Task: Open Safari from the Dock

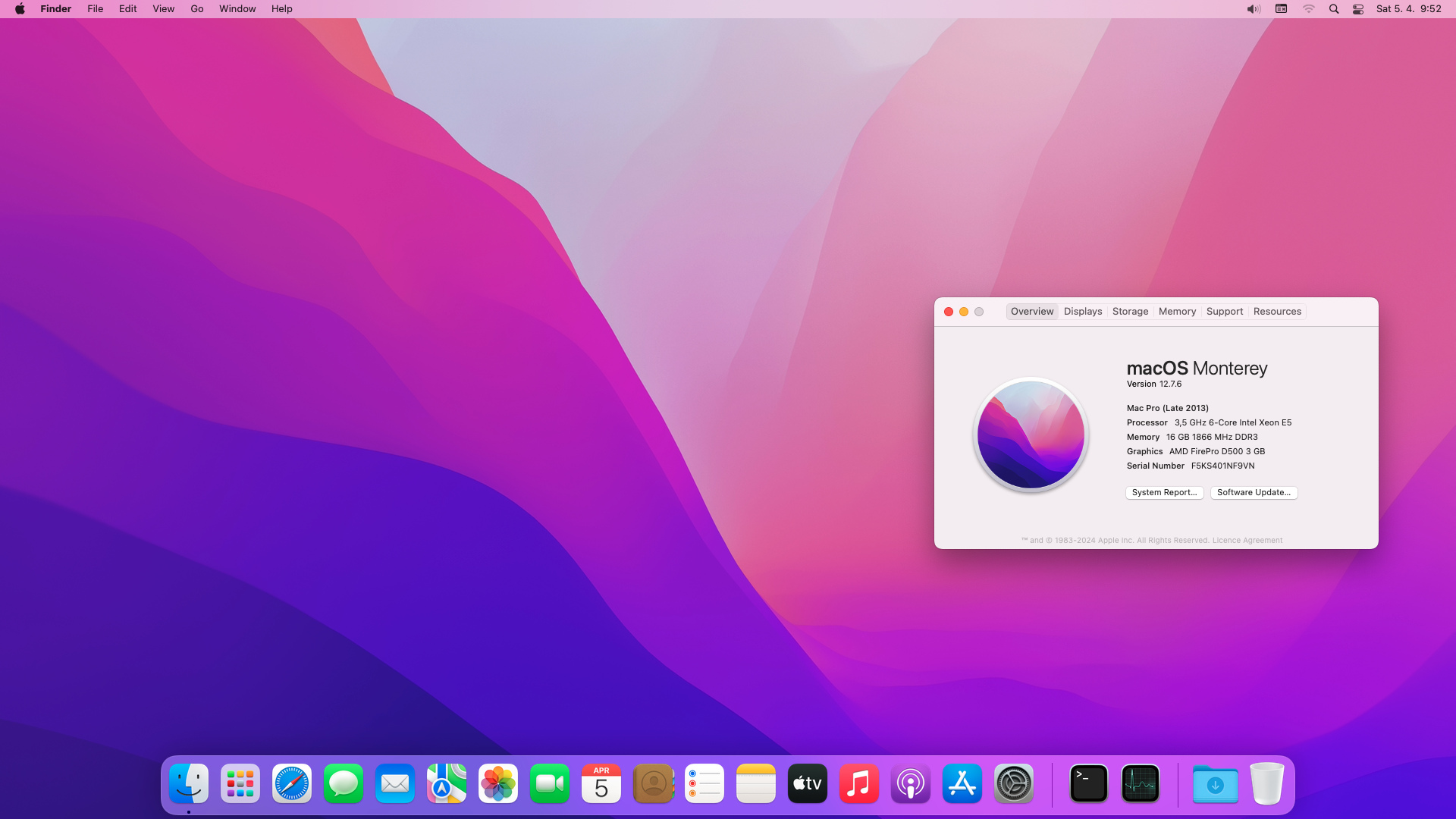Action: pyautogui.click(x=292, y=783)
